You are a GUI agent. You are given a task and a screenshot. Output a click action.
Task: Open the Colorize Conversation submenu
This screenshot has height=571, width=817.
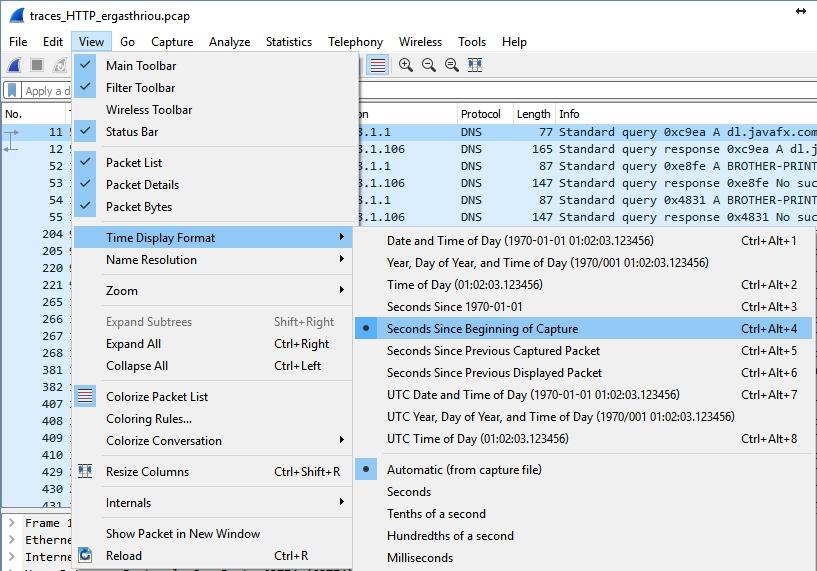tap(213, 441)
